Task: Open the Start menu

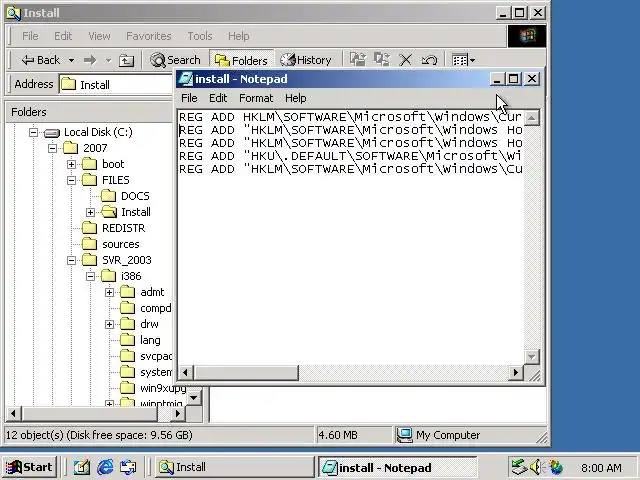Action: click(29, 467)
